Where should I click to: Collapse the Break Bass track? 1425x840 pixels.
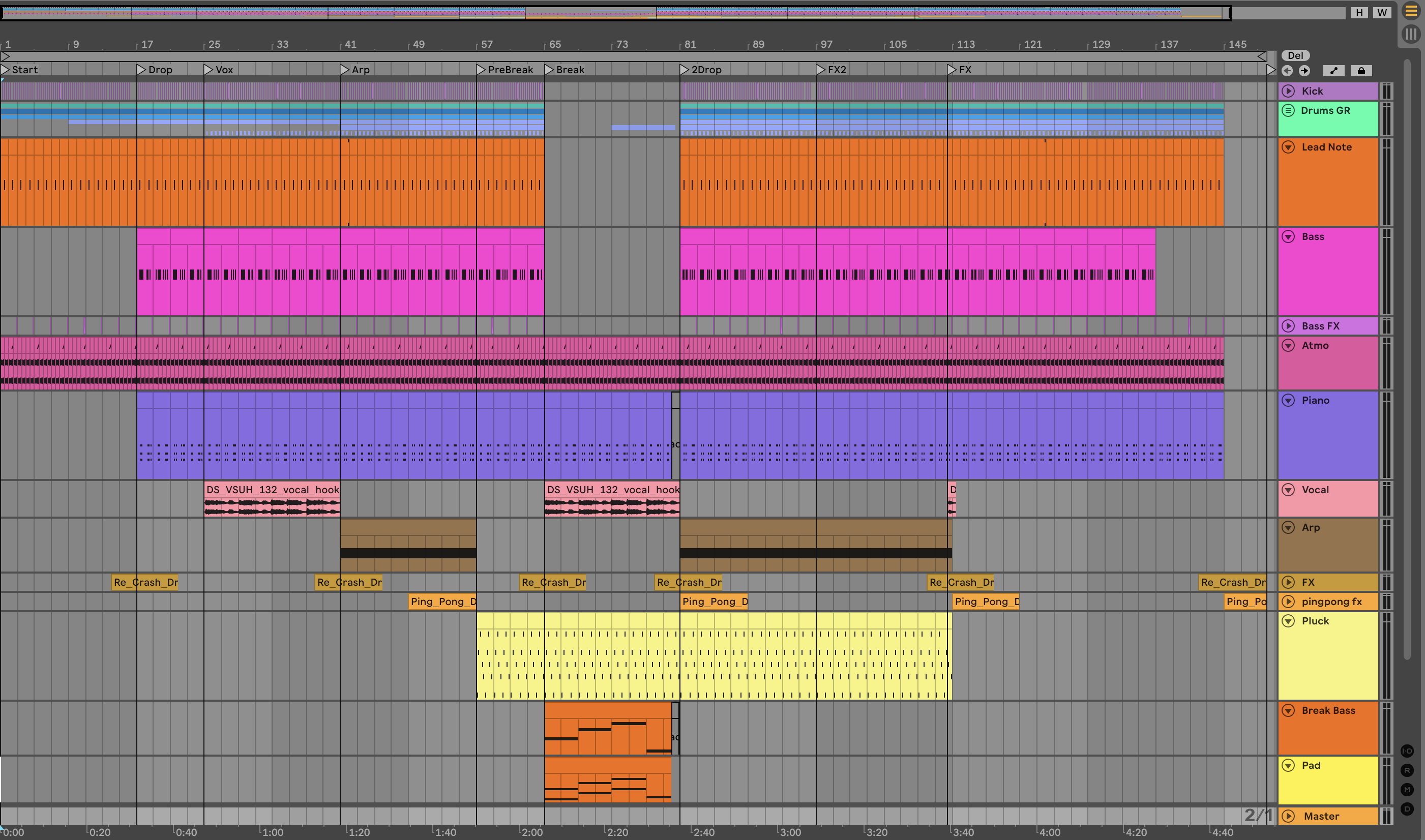click(x=1288, y=710)
